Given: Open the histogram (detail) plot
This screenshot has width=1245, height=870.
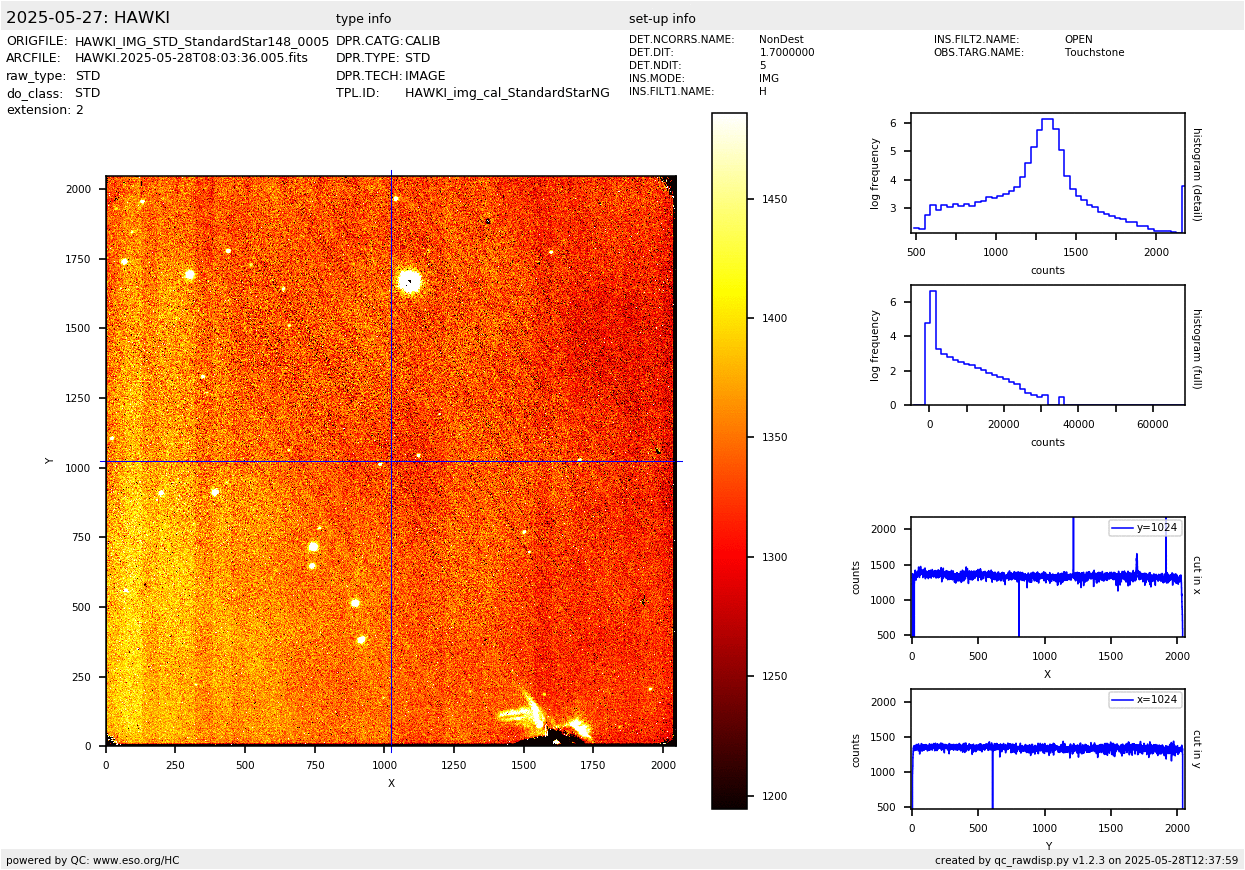Looking at the screenshot, I should click(1047, 172).
